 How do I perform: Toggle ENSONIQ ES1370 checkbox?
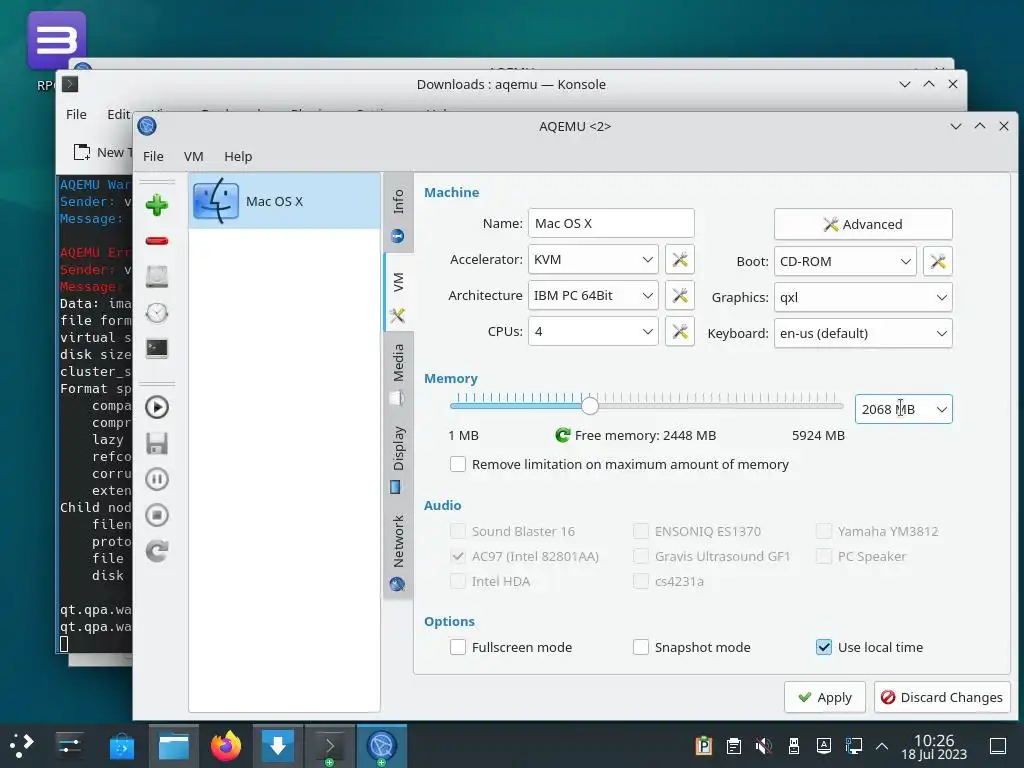click(641, 531)
